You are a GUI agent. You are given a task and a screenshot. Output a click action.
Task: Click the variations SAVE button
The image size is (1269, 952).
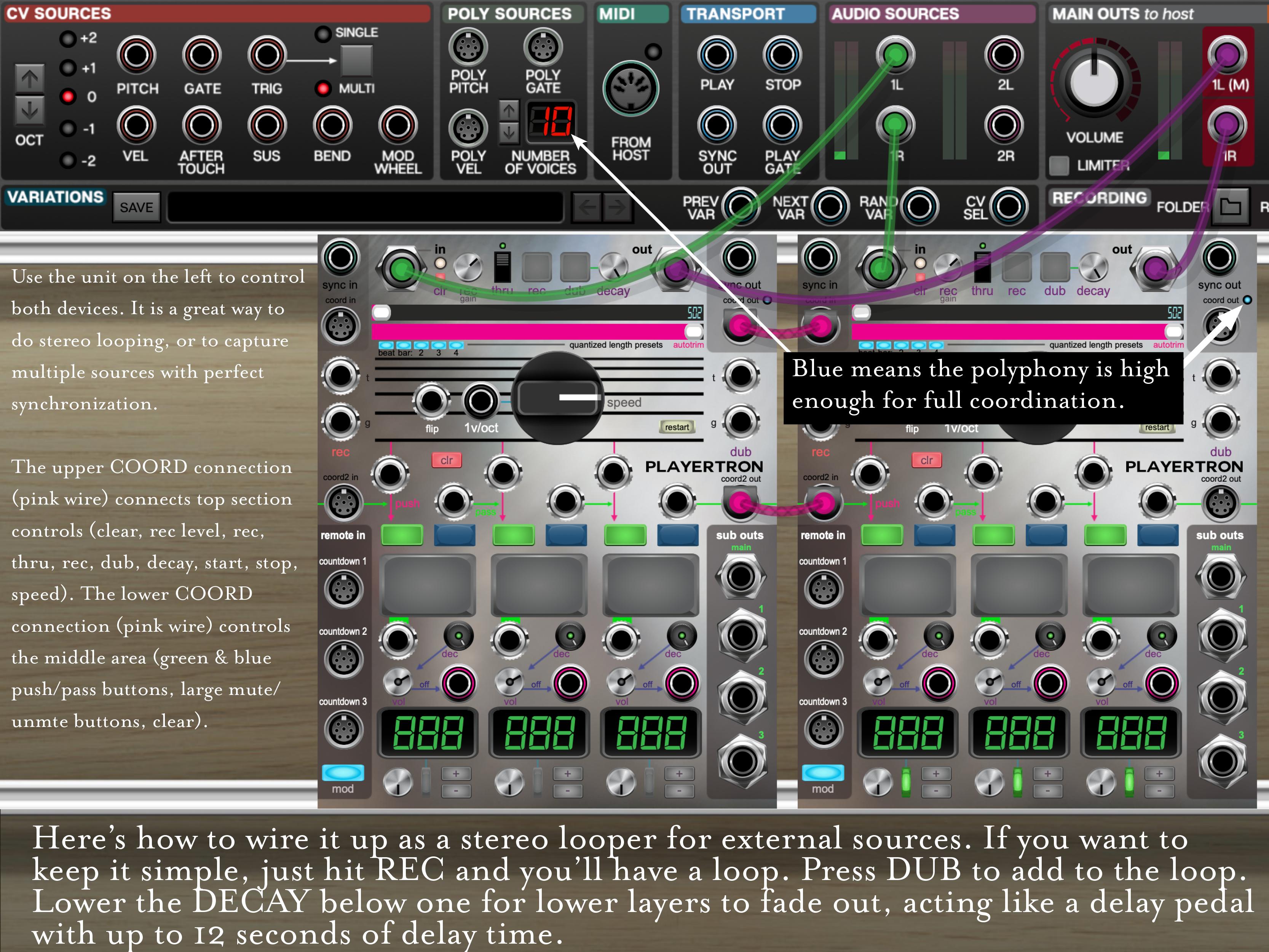pyautogui.click(x=136, y=207)
